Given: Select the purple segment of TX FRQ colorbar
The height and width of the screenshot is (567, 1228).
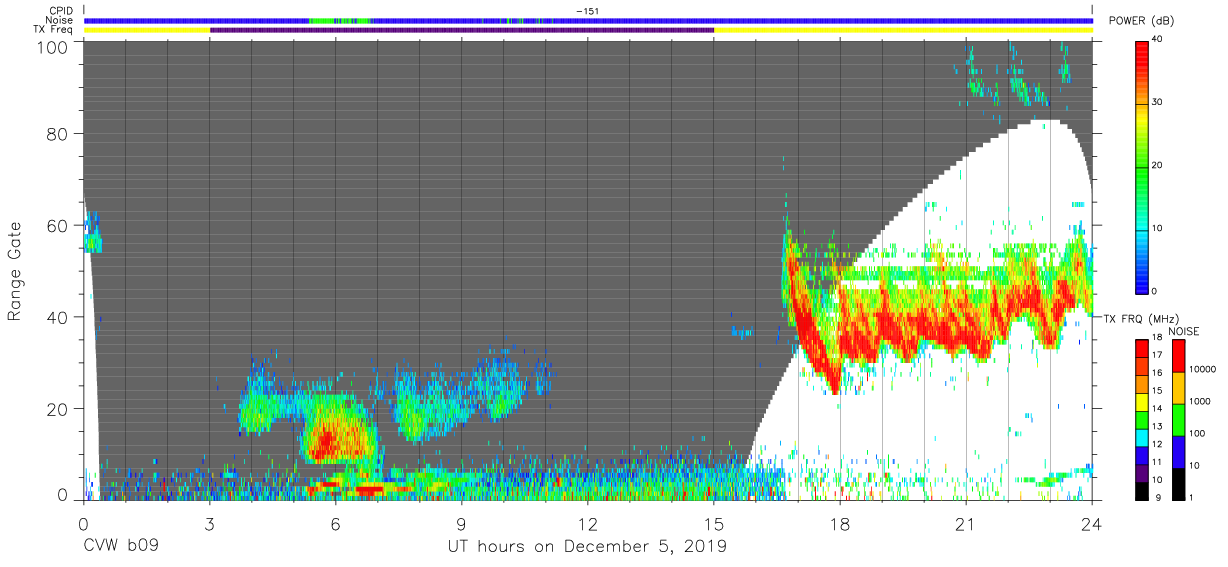Looking at the screenshot, I should pyautogui.click(x=1143, y=471).
